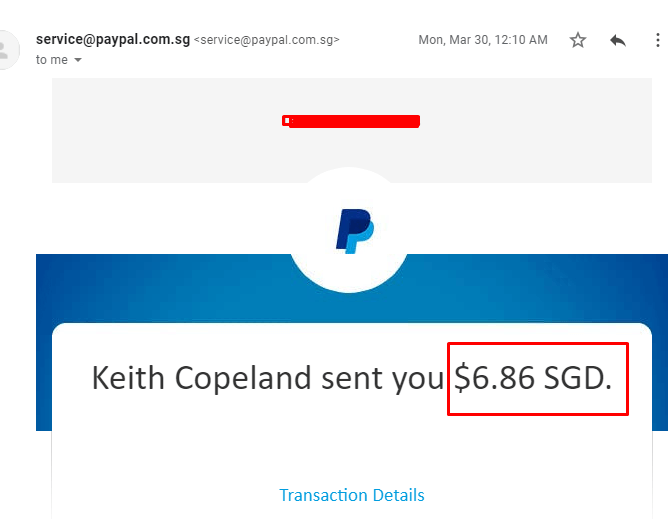The image size is (672, 519).
Task: Click the "to me" recipient text
Action: pyautogui.click(x=52, y=60)
